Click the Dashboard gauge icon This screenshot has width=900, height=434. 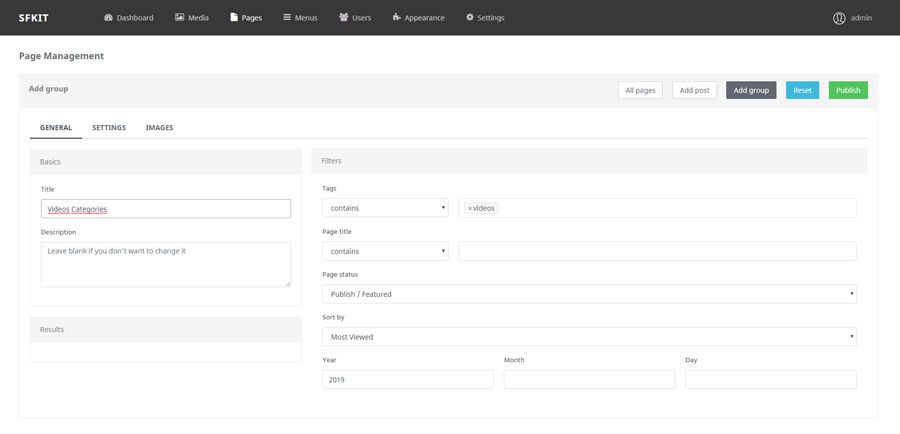[108, 18]
